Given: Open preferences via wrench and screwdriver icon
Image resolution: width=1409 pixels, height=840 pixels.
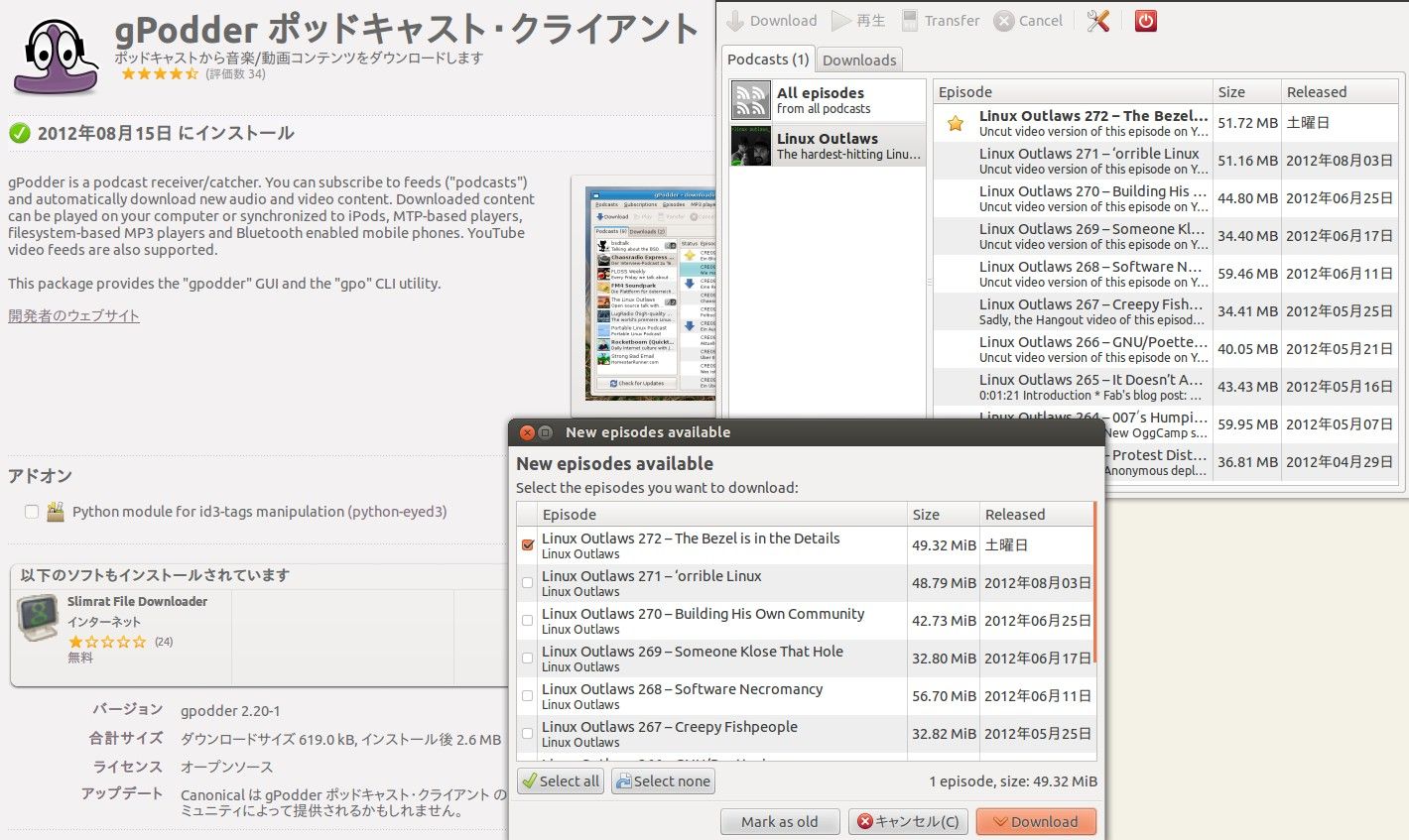Looking at the screenshot, I should (x=1097, y=20).
